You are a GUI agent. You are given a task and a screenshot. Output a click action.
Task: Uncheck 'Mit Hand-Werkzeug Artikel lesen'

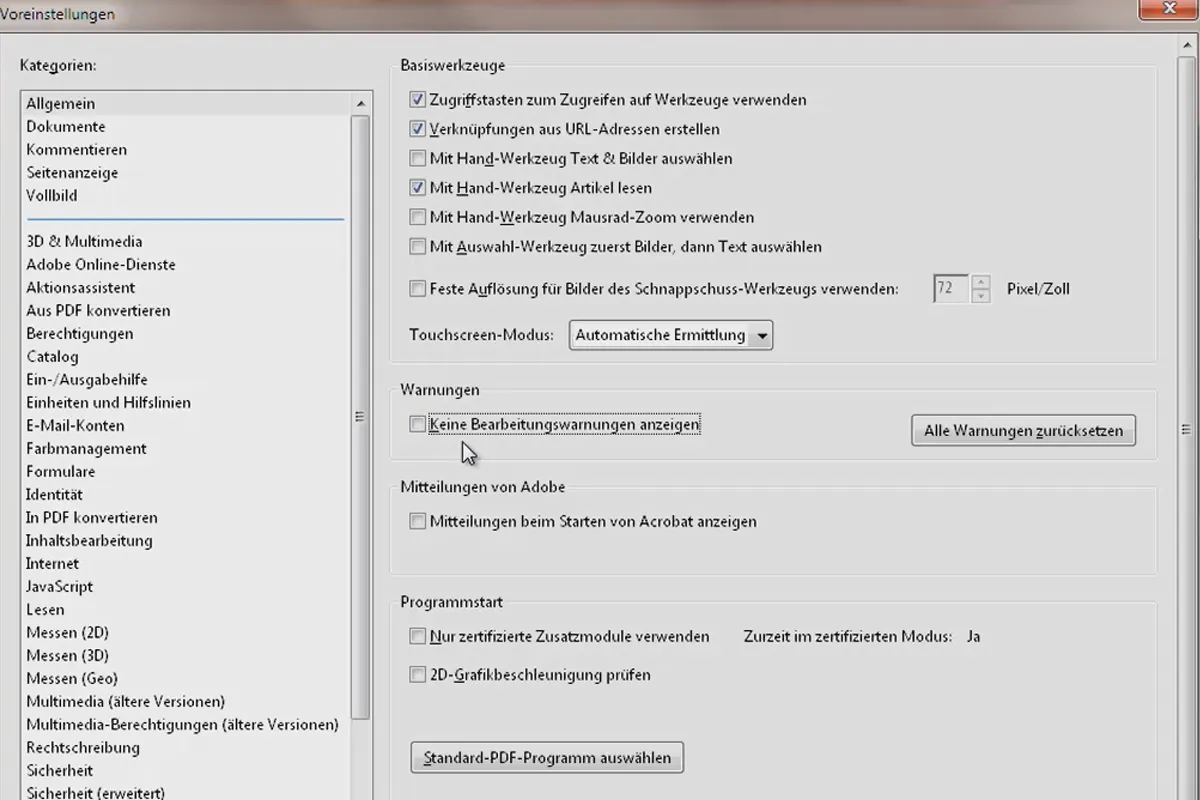click(417, 187)
